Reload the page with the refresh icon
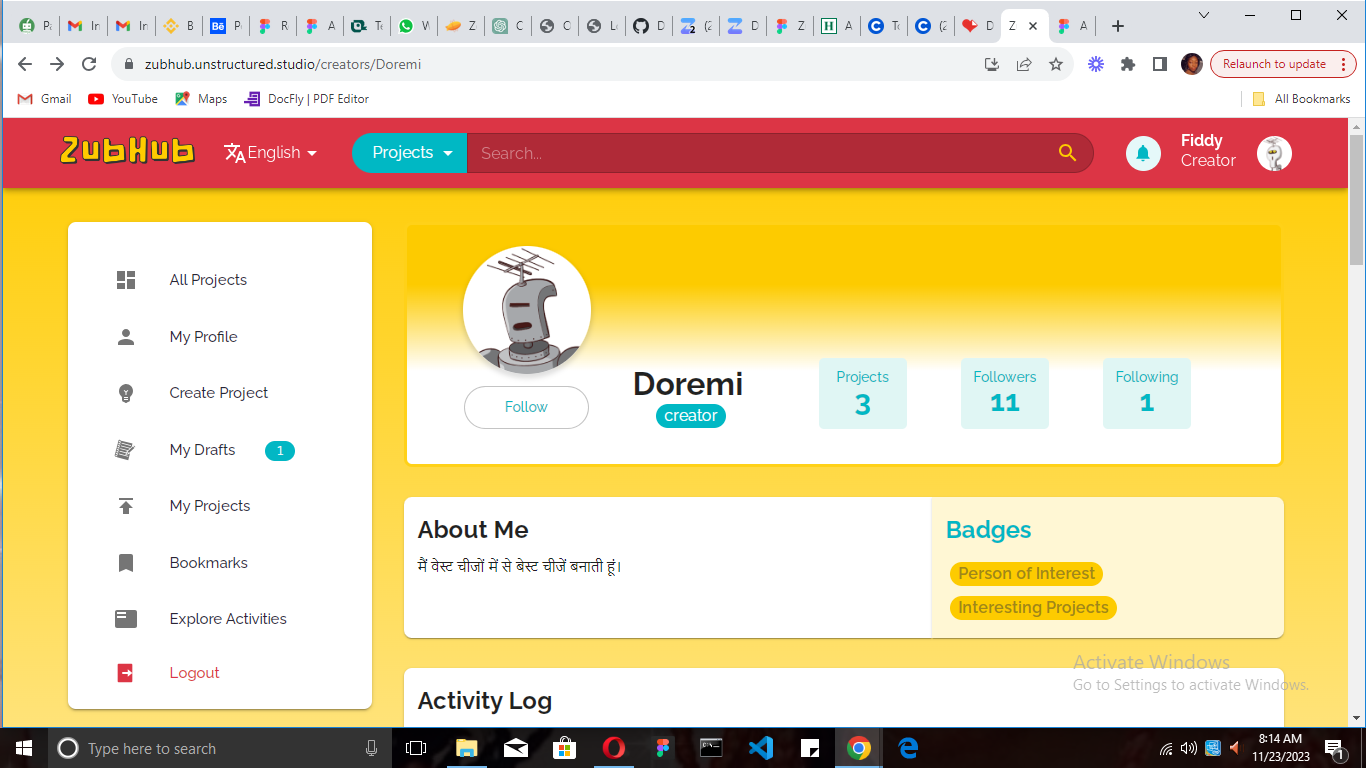The height and width of the screenshot is (768, 1366). point(89,64)
